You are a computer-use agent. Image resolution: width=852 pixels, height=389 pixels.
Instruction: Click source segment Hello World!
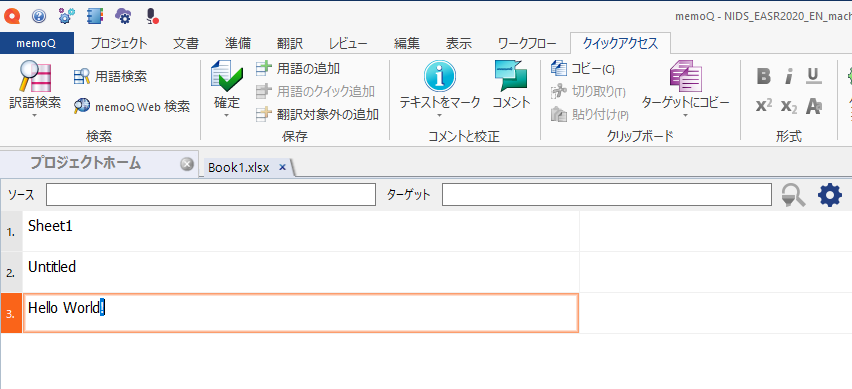coord(300,312)
